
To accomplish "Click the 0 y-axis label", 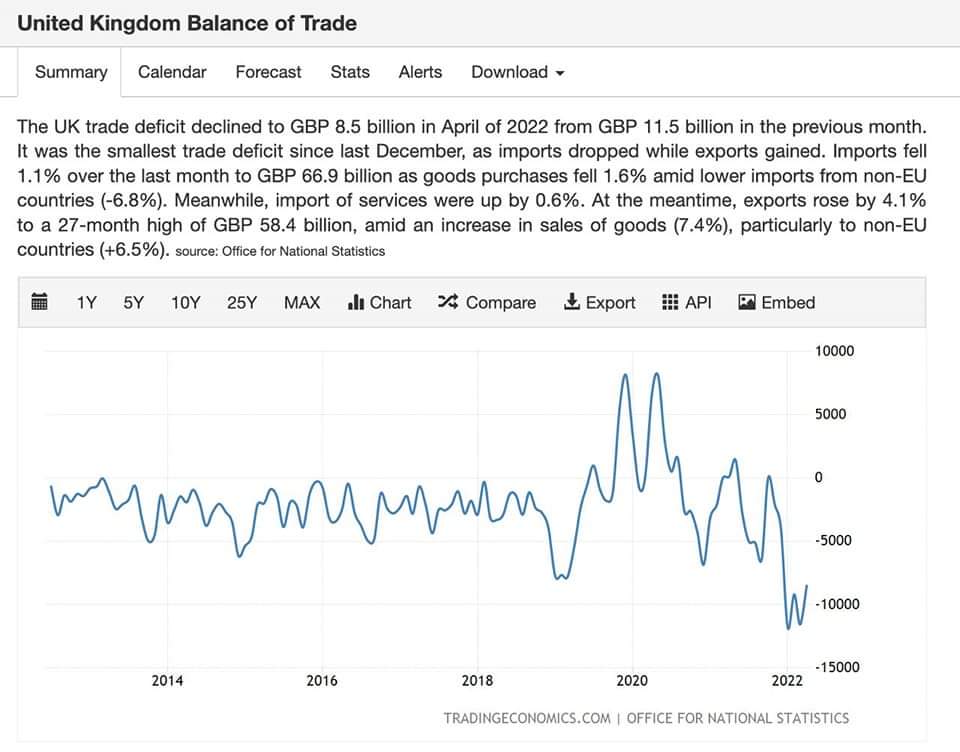I will pos(819,477).
